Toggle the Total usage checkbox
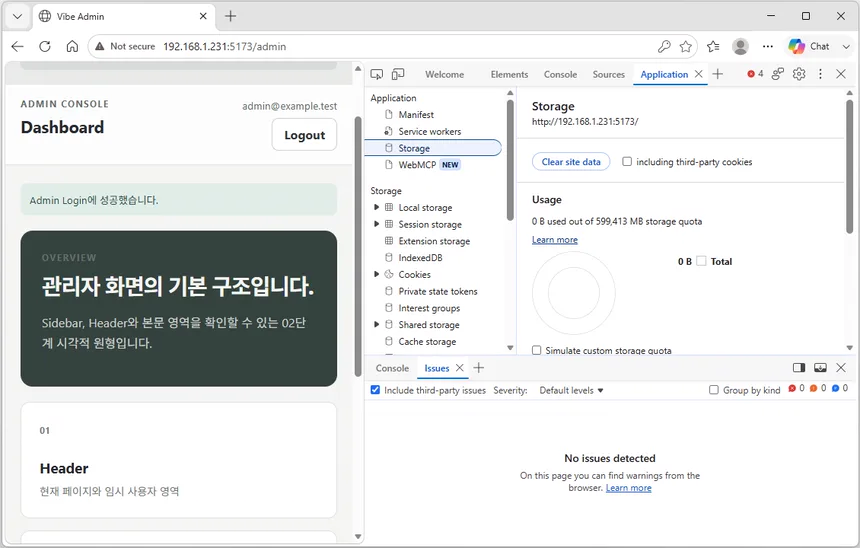 pyautogui.click(x=701, y=261)
